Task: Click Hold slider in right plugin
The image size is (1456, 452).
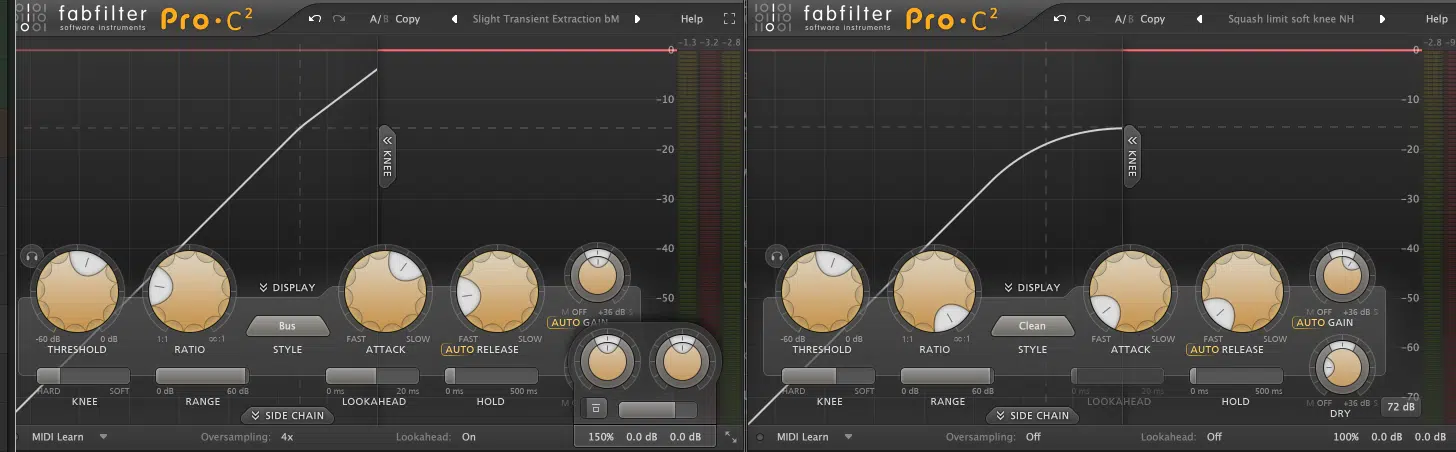Action: pos(1236,376)
